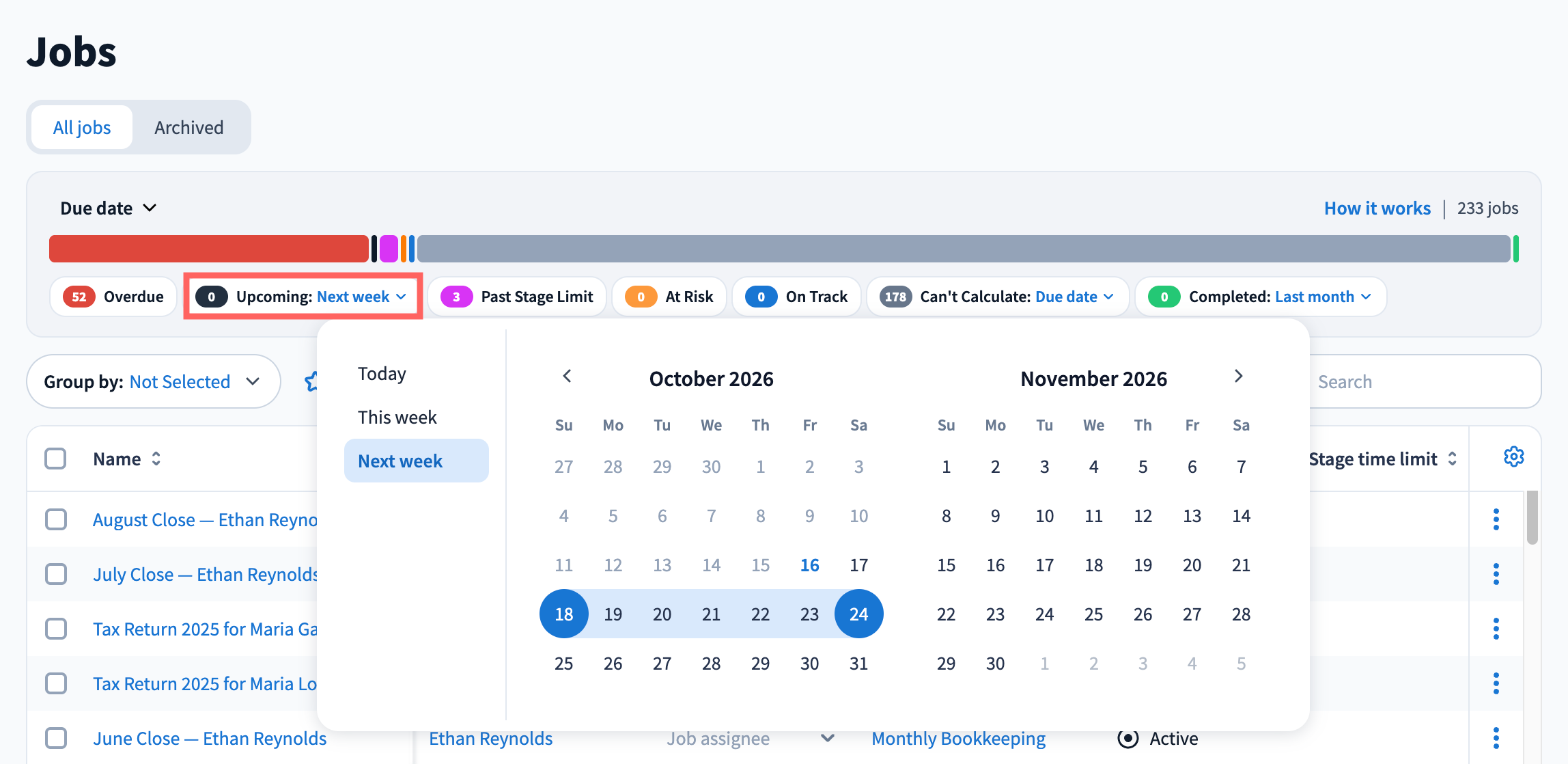Filter by the At Risk chip
Viewport: 1568px width, 764px height.
[x=669, y=297]
